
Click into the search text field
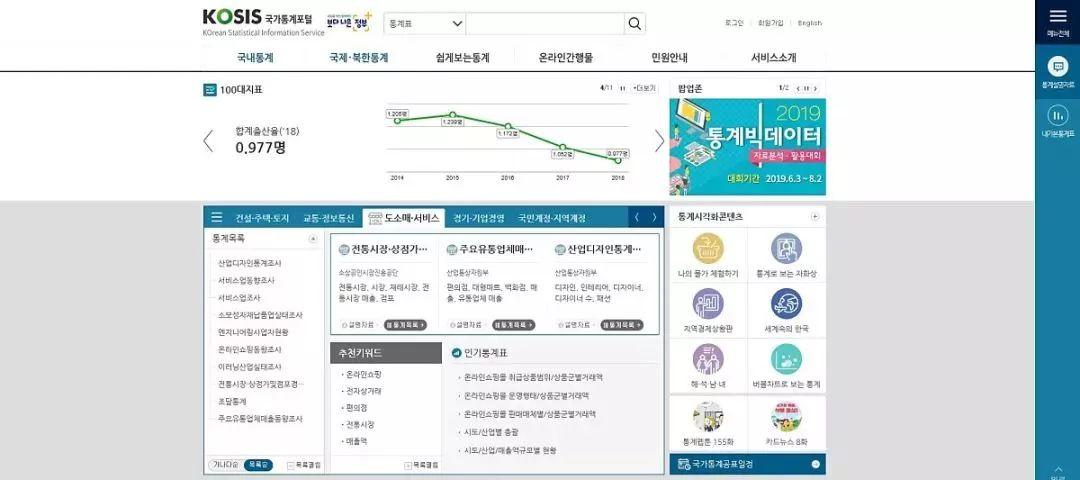[545, 23]
